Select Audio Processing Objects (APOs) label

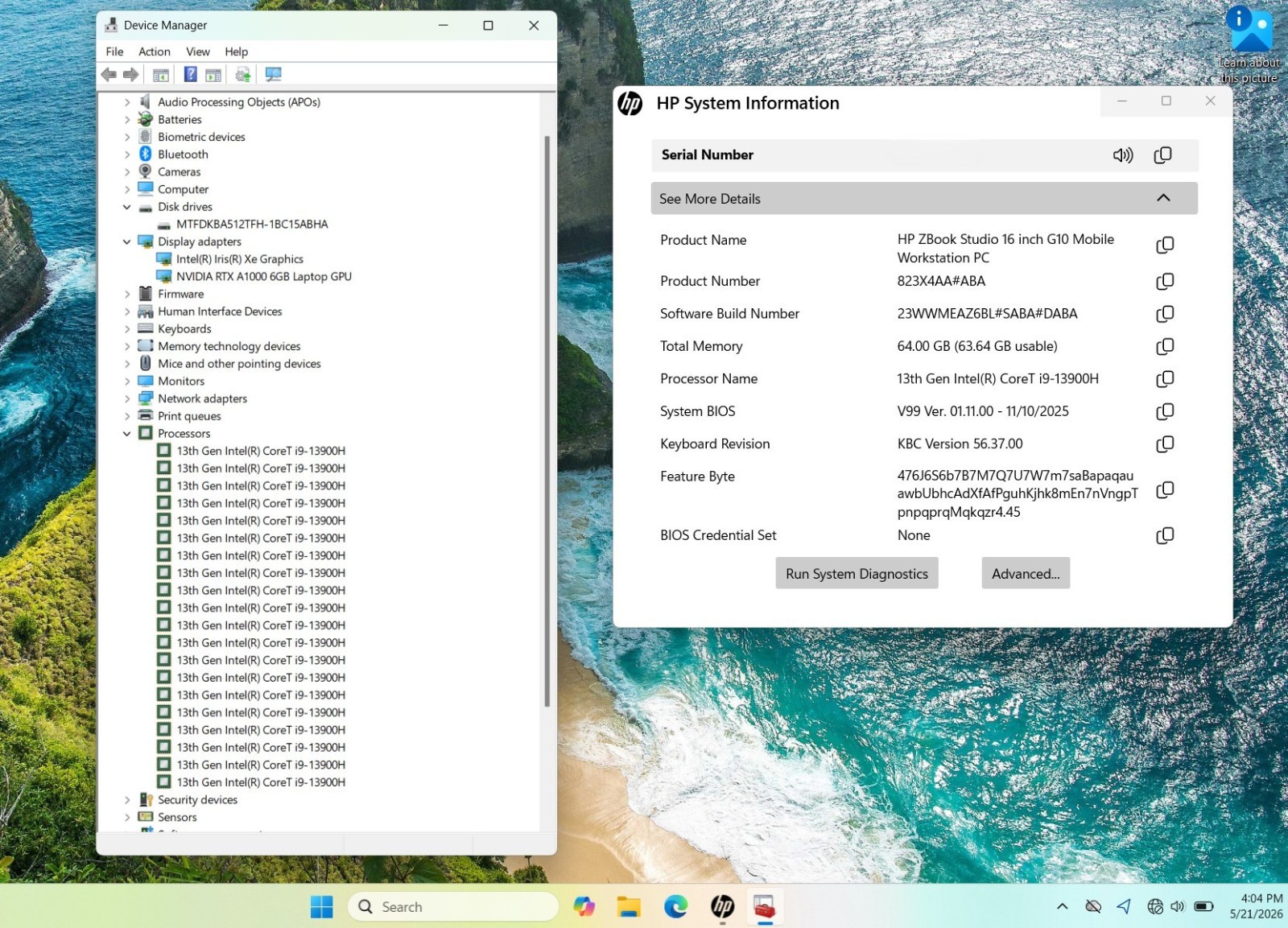[x=239, y=102]
